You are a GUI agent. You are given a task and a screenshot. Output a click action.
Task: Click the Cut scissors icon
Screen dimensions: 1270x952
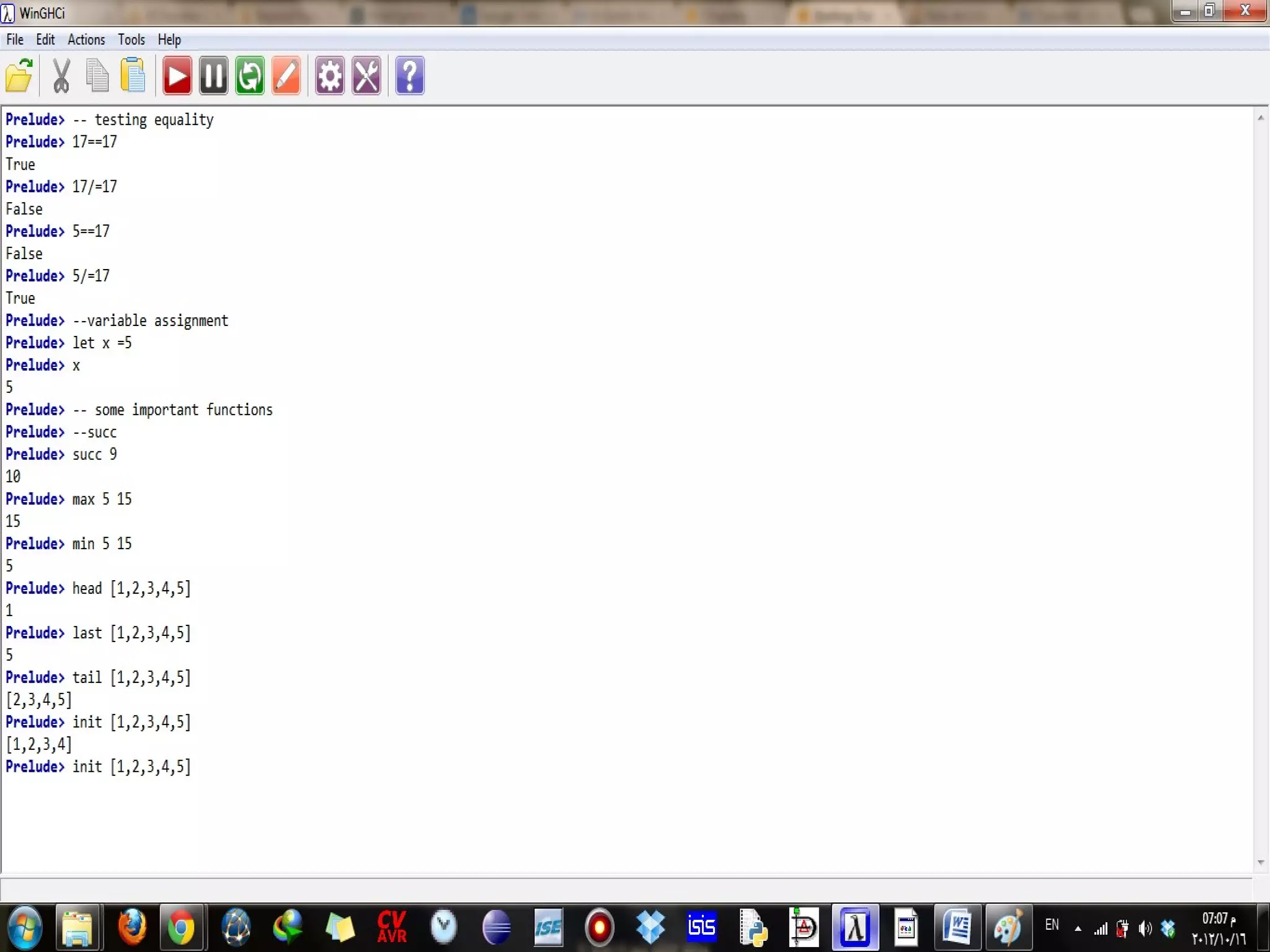pyautogui.click(x=61, y=76)
